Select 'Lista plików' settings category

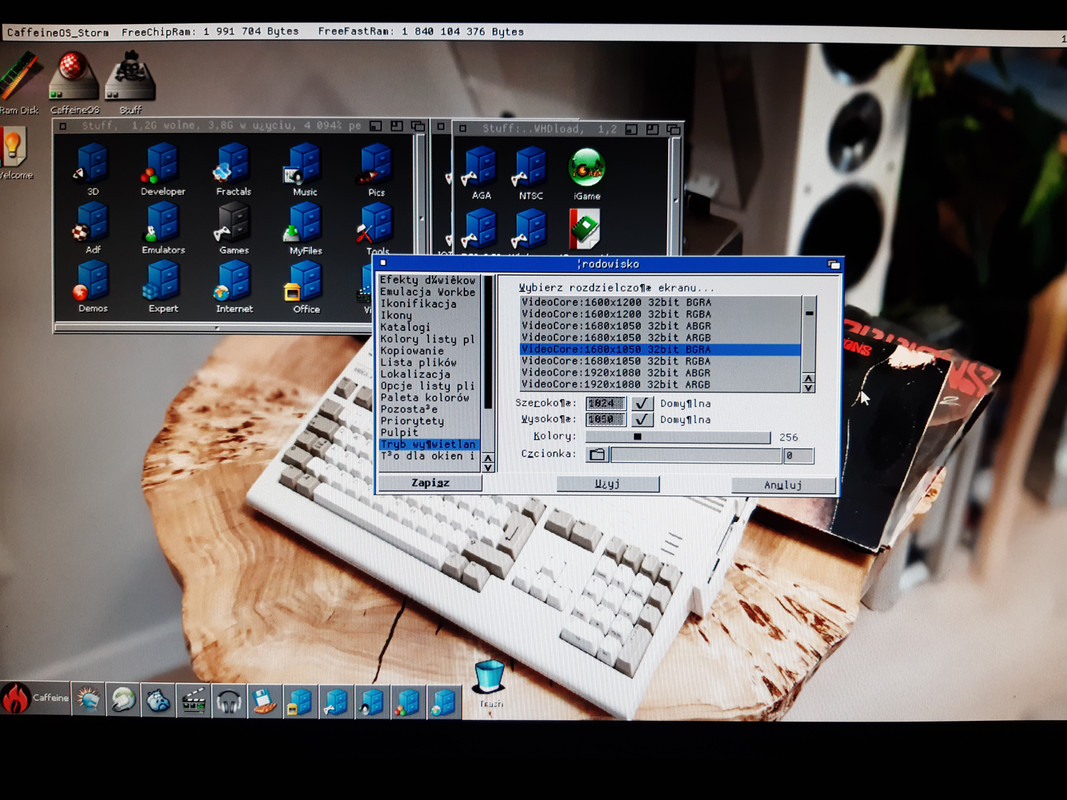[x=428, y=363]
